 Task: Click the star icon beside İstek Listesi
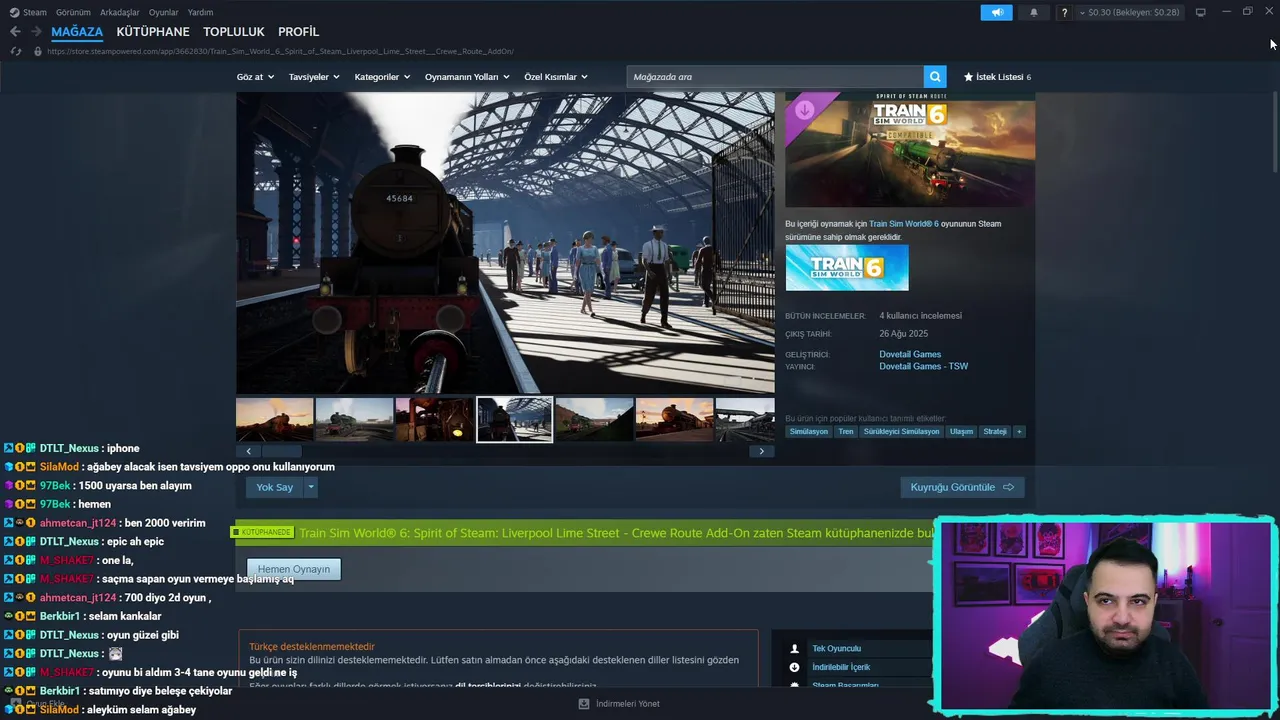pos(968,77)
